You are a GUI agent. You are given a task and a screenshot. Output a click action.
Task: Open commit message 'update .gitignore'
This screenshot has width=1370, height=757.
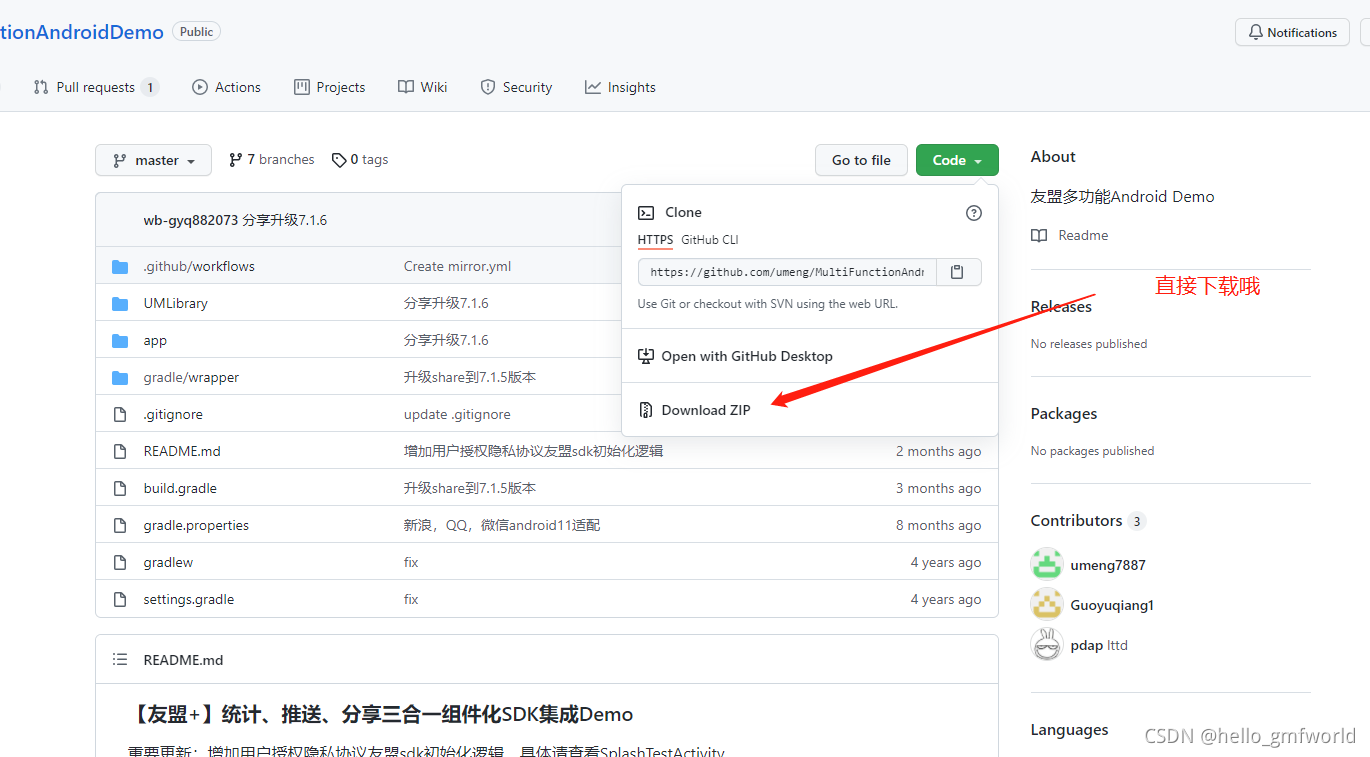(457, 414)
